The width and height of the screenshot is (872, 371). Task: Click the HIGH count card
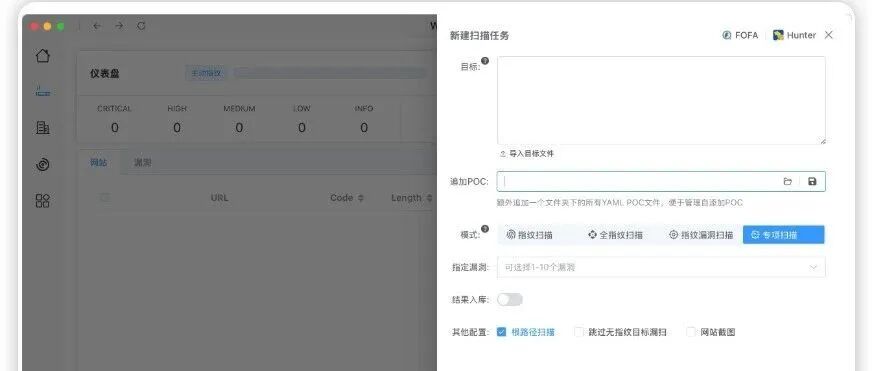[x=177, y=120]
